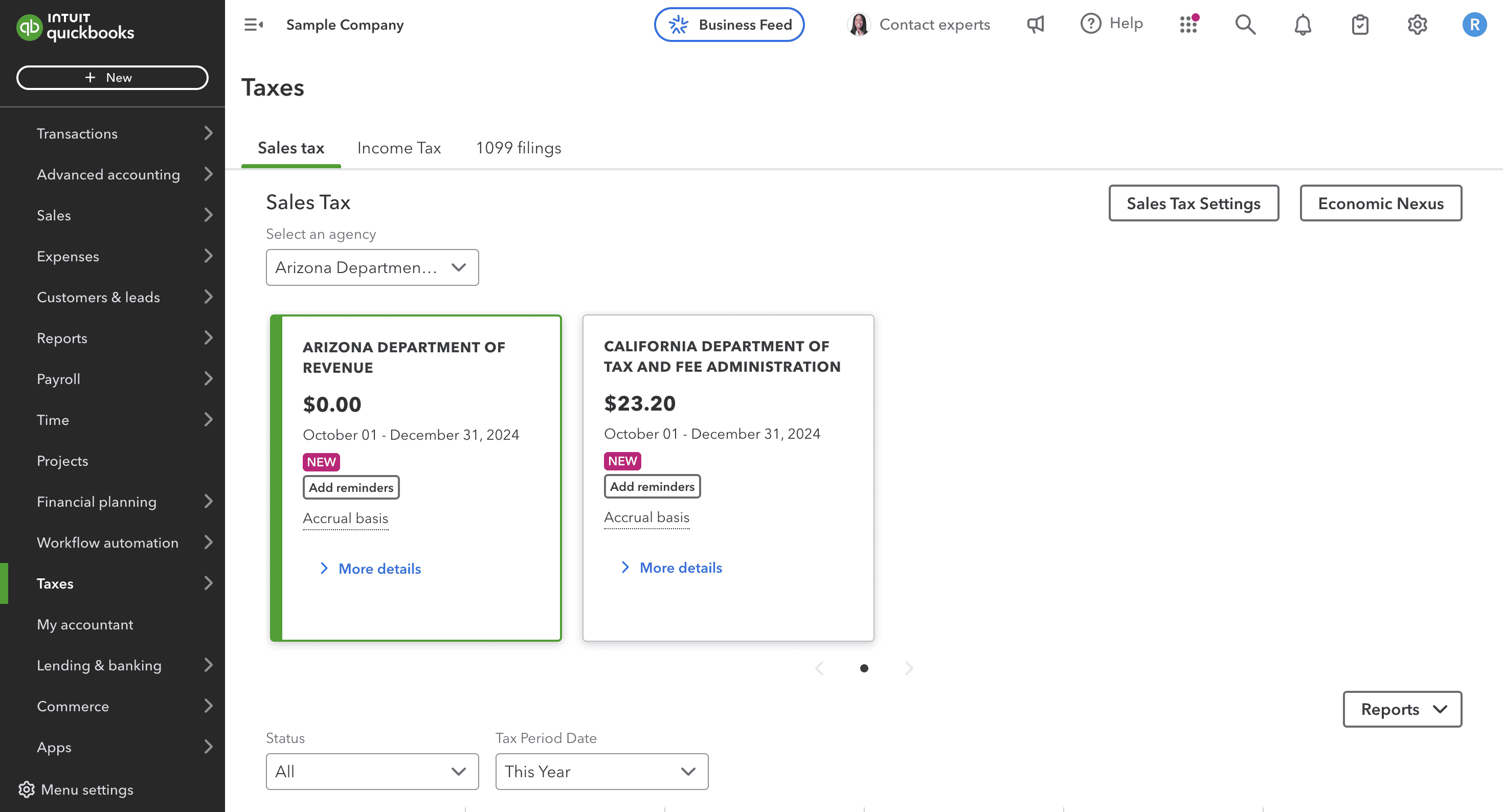Click the Clipboard/tasks icon
This screenshot has height=812, width=1503.
point(1359,24)
